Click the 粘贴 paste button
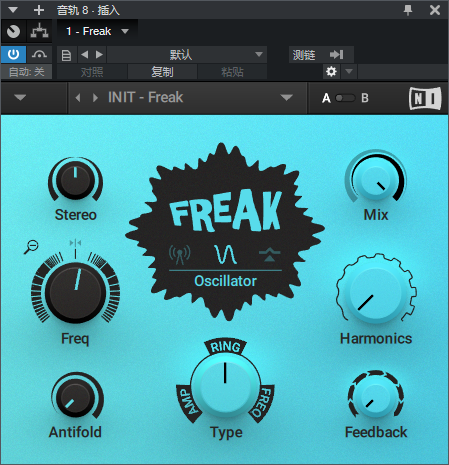Image resolution: width=449 pixels, height=465 pixels. point(232,72)
